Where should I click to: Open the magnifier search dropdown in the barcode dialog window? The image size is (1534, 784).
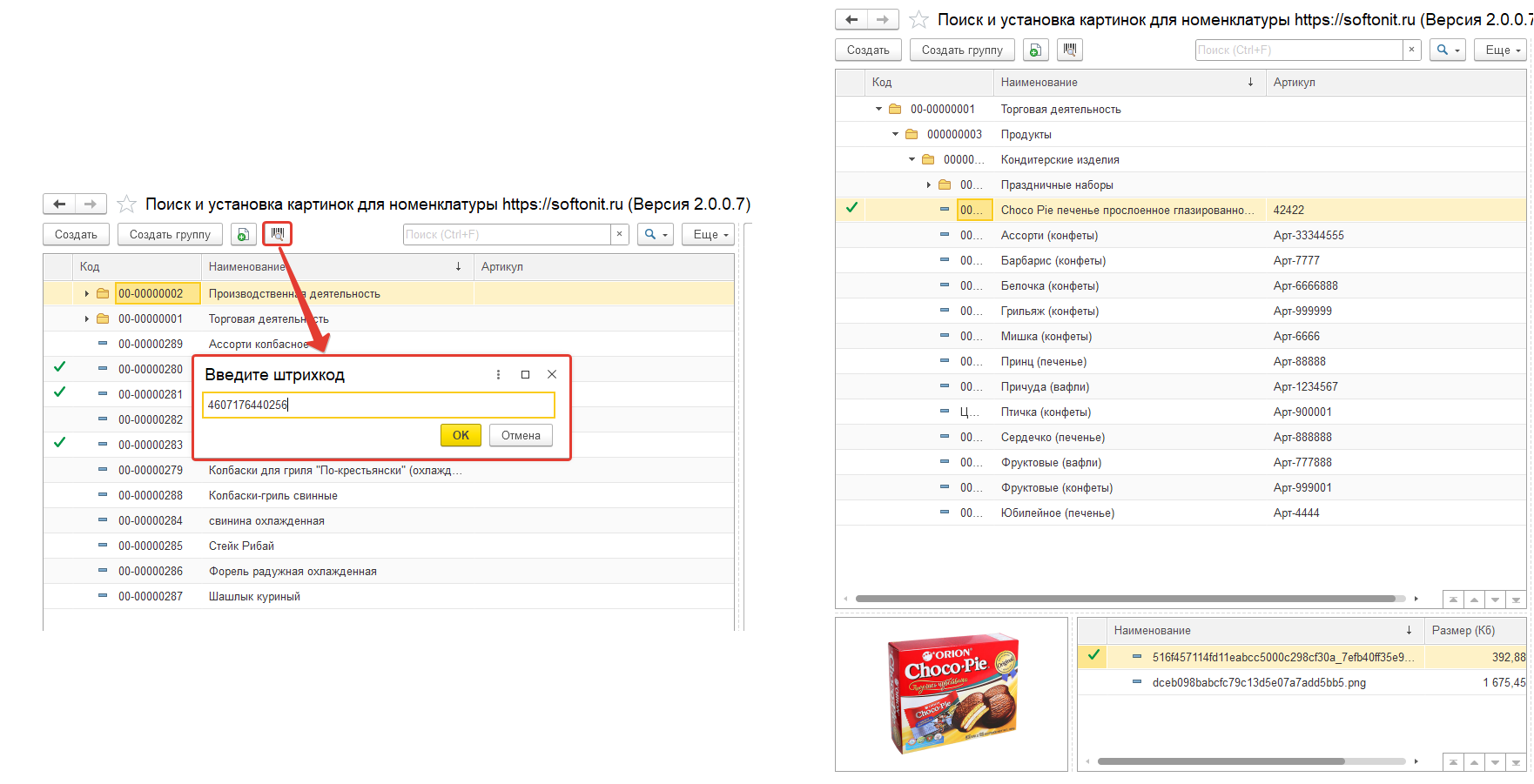click(655, 234)
